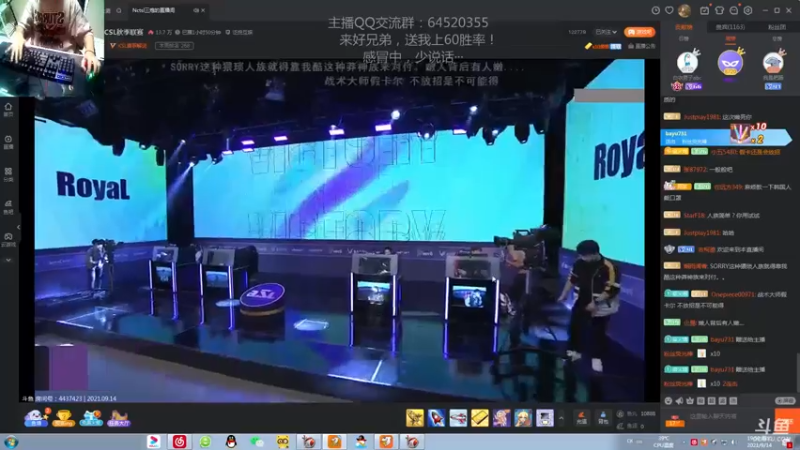Click bayu731 gift combo banner in chat
Screen dimensions: 800x450
(726, 136)
